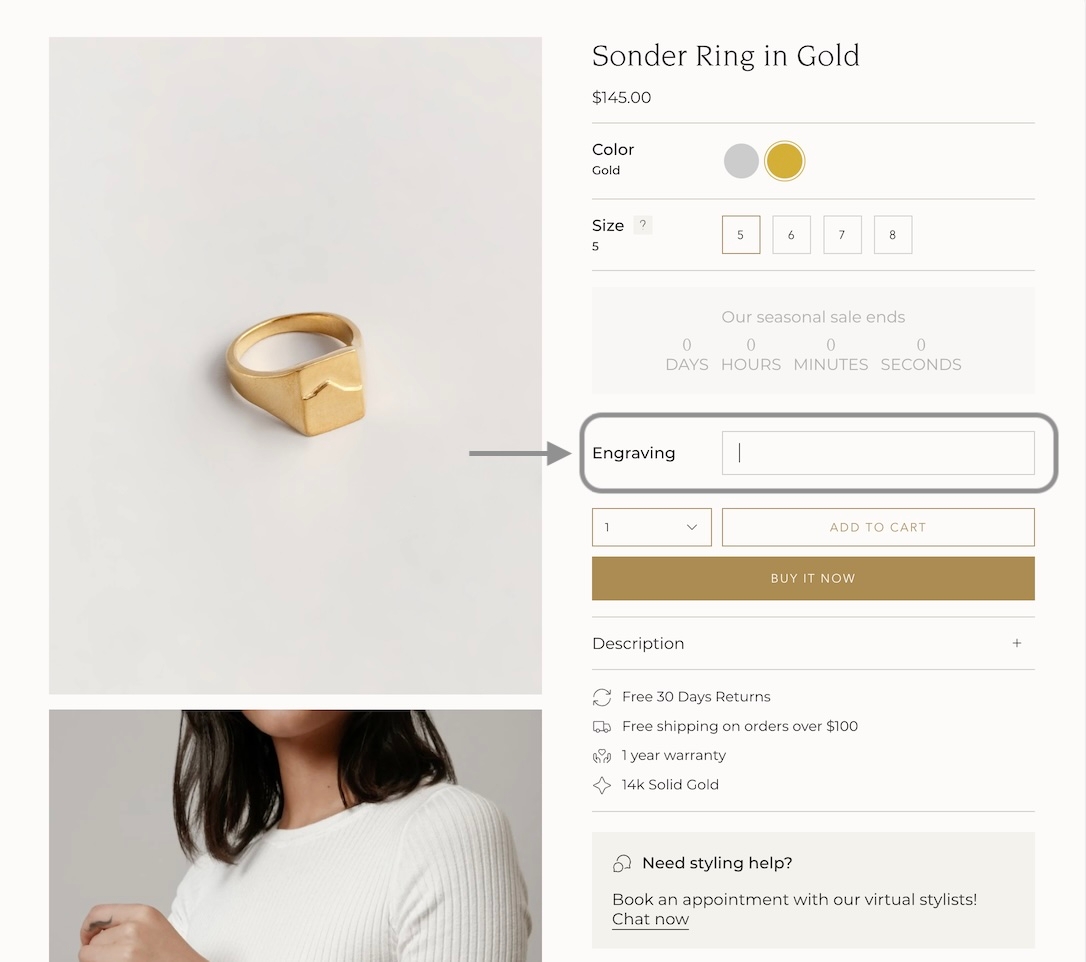Viewport: 1086px width, 962px height.
Task: Click the Free 30 Days Returns icon
Action: point(602,697)
